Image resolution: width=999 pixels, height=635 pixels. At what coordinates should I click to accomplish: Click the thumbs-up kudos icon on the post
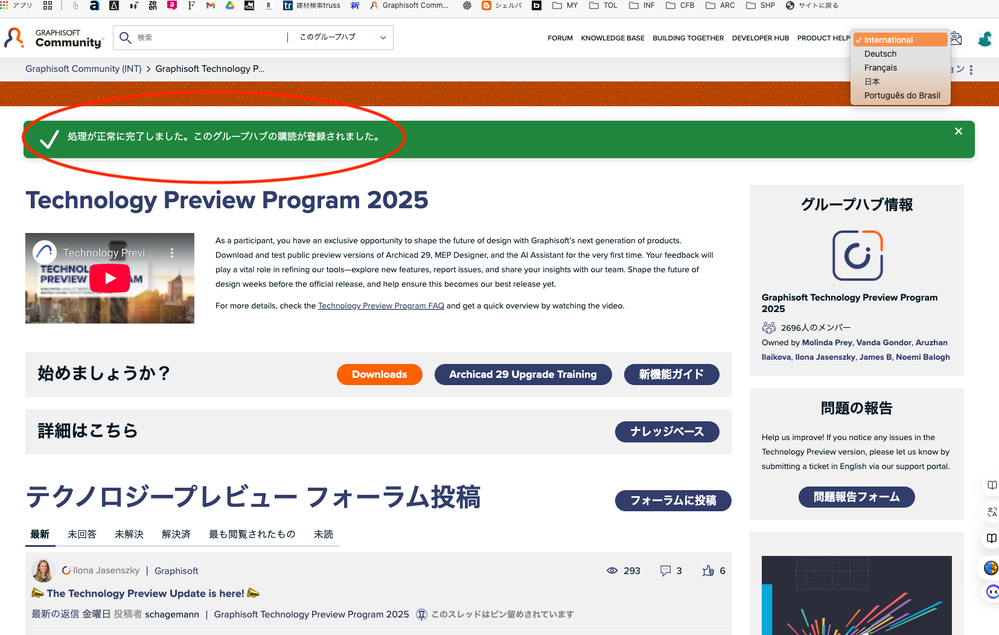[x=708, y=571]
